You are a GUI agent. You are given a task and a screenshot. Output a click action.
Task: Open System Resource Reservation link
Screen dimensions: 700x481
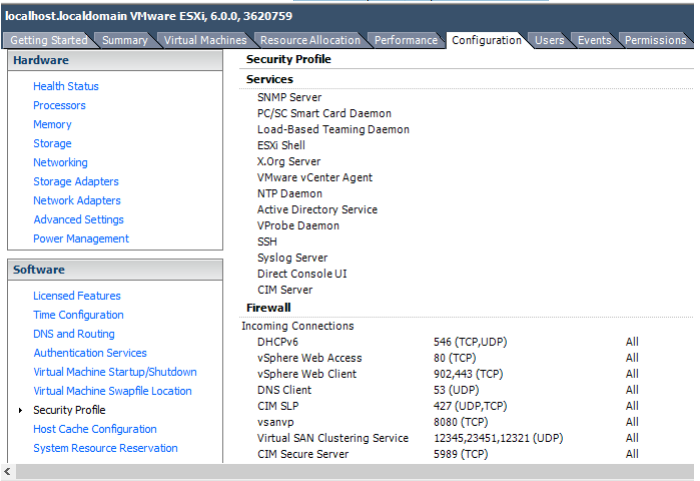(x=105, y=448)
